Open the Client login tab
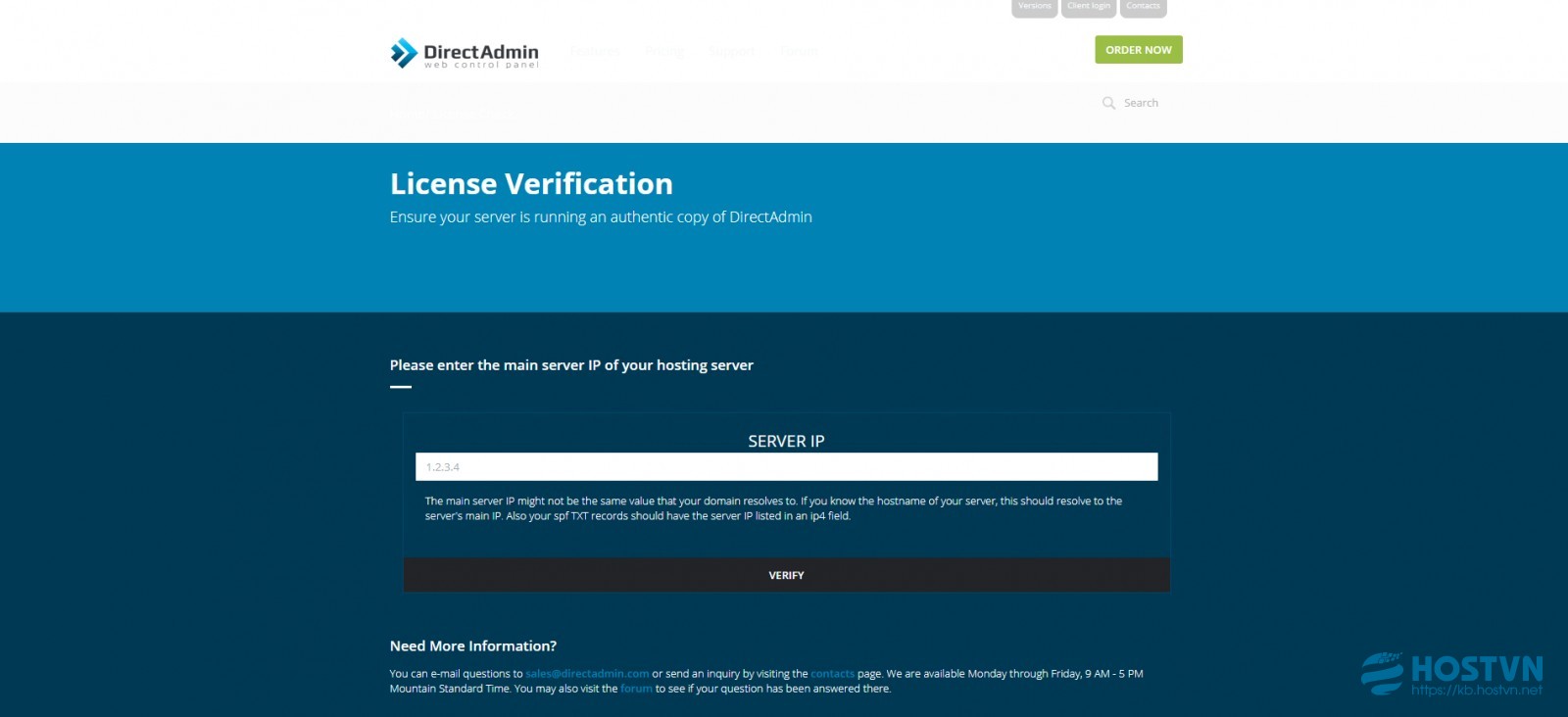The image size is (1568, 717). coord(1089,8)
